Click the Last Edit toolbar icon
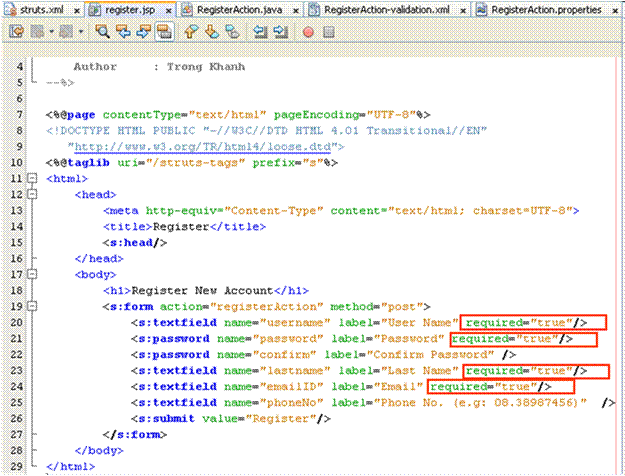This screenshot has height=476, width=625. point(16,31)
